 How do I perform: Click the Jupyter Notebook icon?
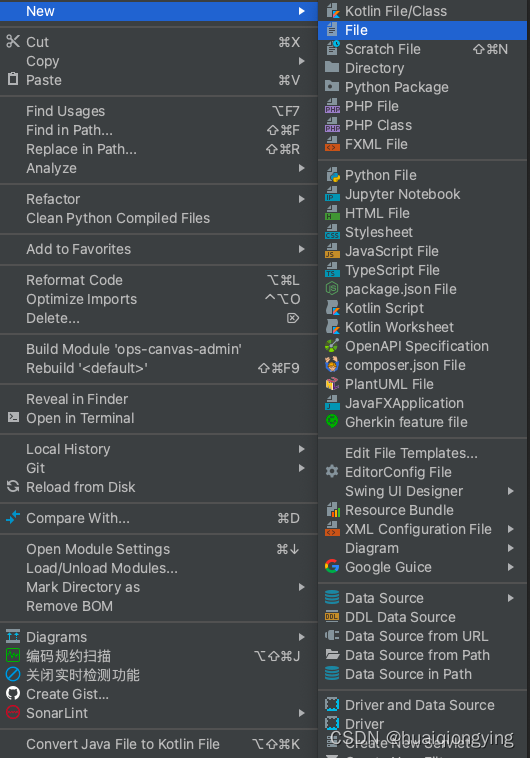332,194
